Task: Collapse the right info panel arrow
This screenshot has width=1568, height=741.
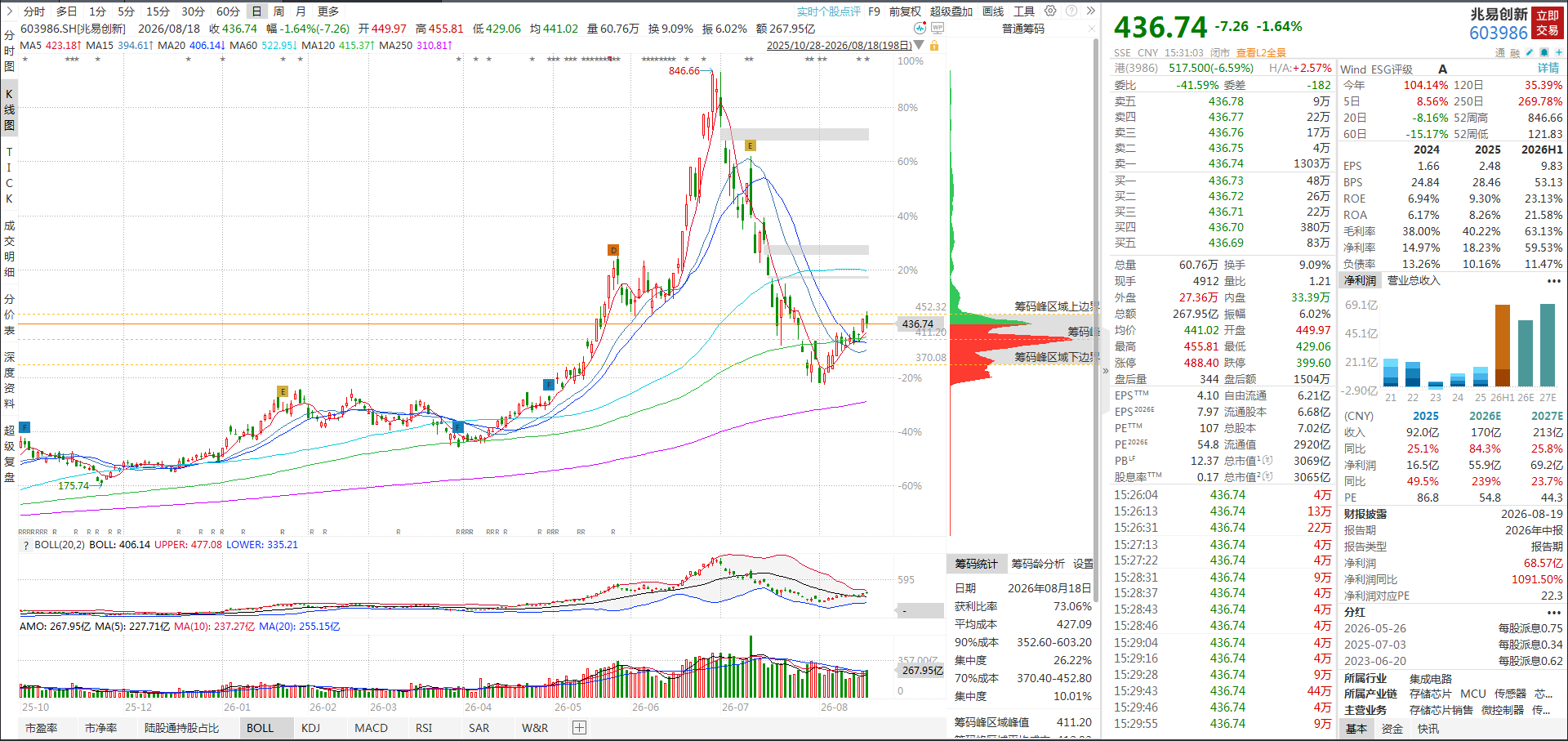Action: coord(1106,370)
